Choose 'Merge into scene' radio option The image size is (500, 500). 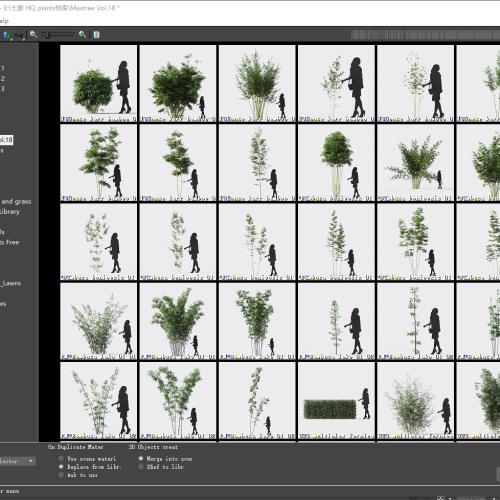(x=141, y=459)
